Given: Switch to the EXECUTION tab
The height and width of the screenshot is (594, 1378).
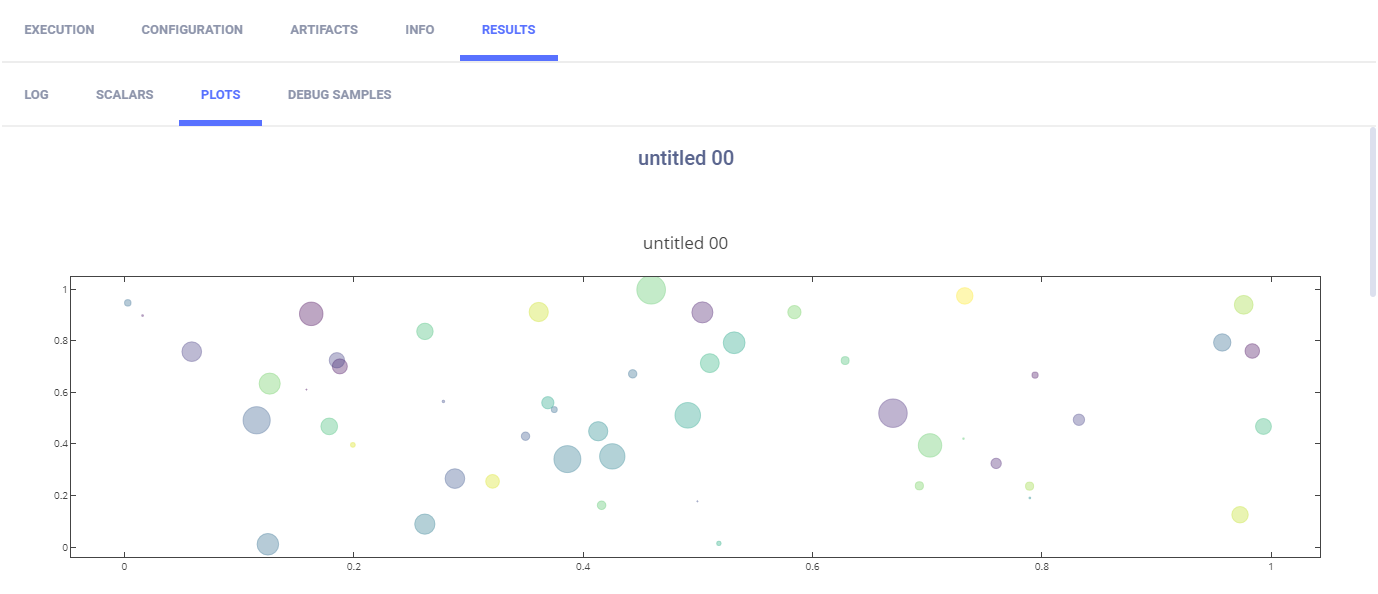Looking at the screenshot, I should (x=59, y=30).
